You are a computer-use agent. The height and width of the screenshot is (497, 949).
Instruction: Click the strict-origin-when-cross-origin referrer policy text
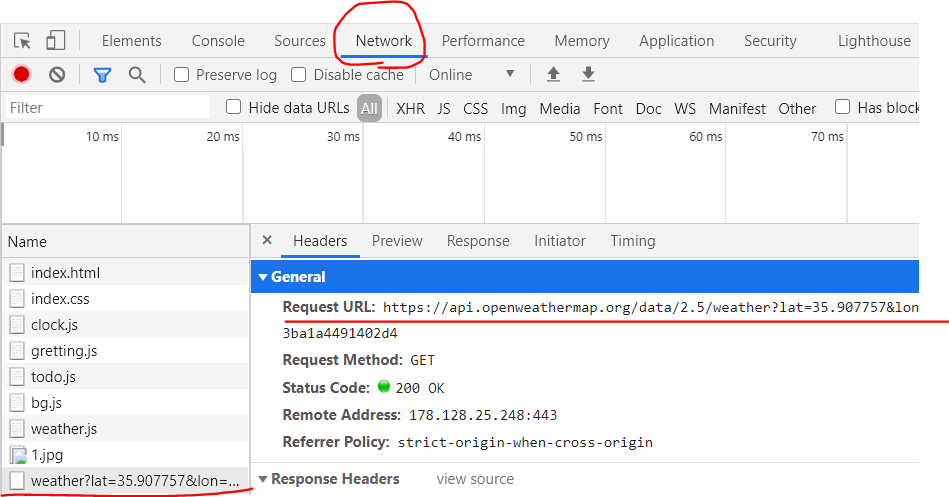pyautogui.click(x=525, y=443)
